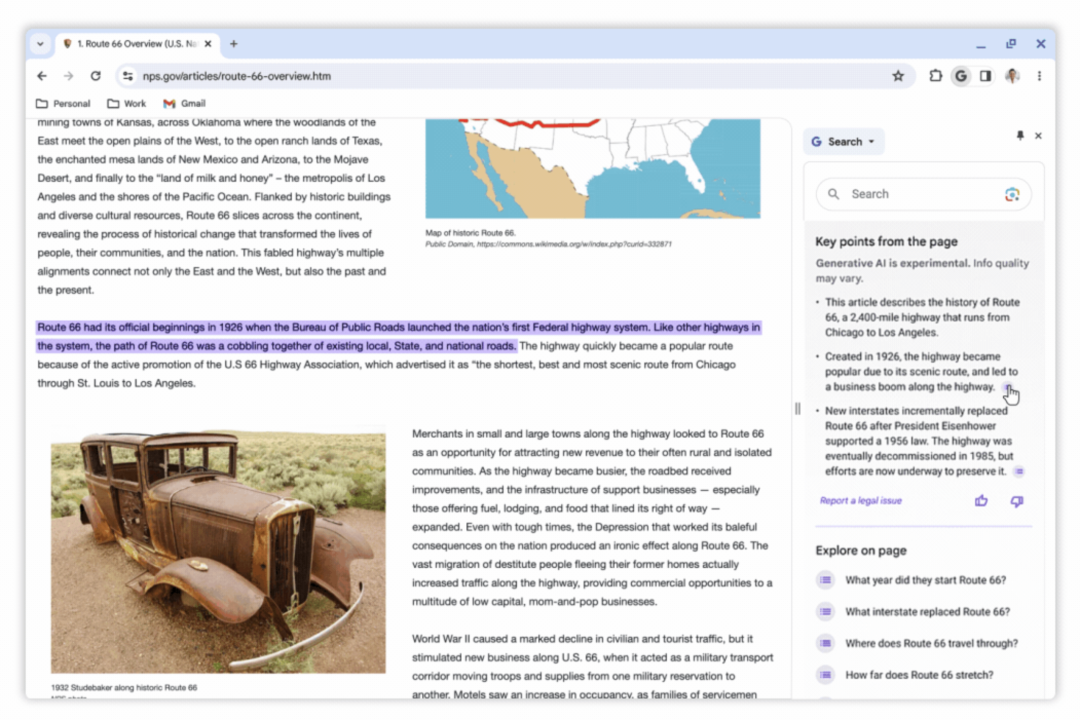The width and height of the screenshot is (1080, 720).
Task: Click 'Map of historic Route 66.' caption
Action: tap(470, 233)
